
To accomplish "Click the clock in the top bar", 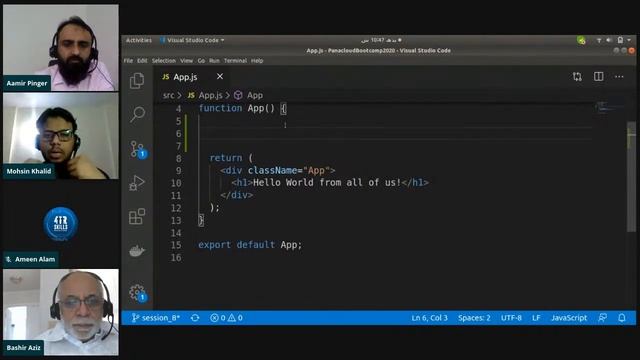I will [x=381, y=40].
